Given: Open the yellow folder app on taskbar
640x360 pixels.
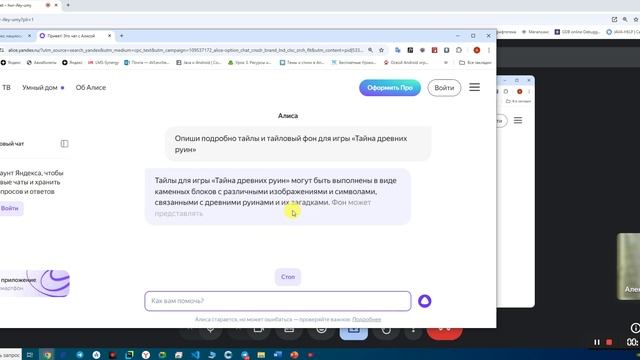Looking at the screenshot, I should tap(261, 355).
